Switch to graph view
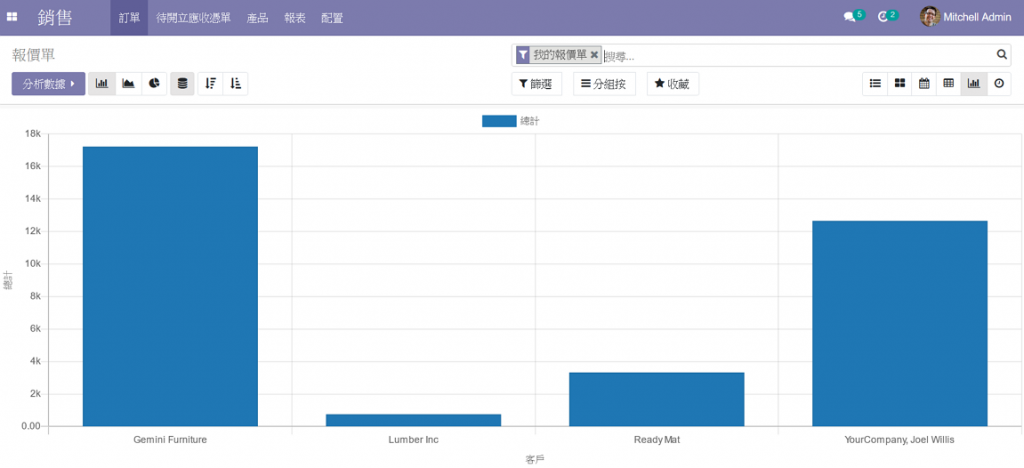 tap(973, 84)
